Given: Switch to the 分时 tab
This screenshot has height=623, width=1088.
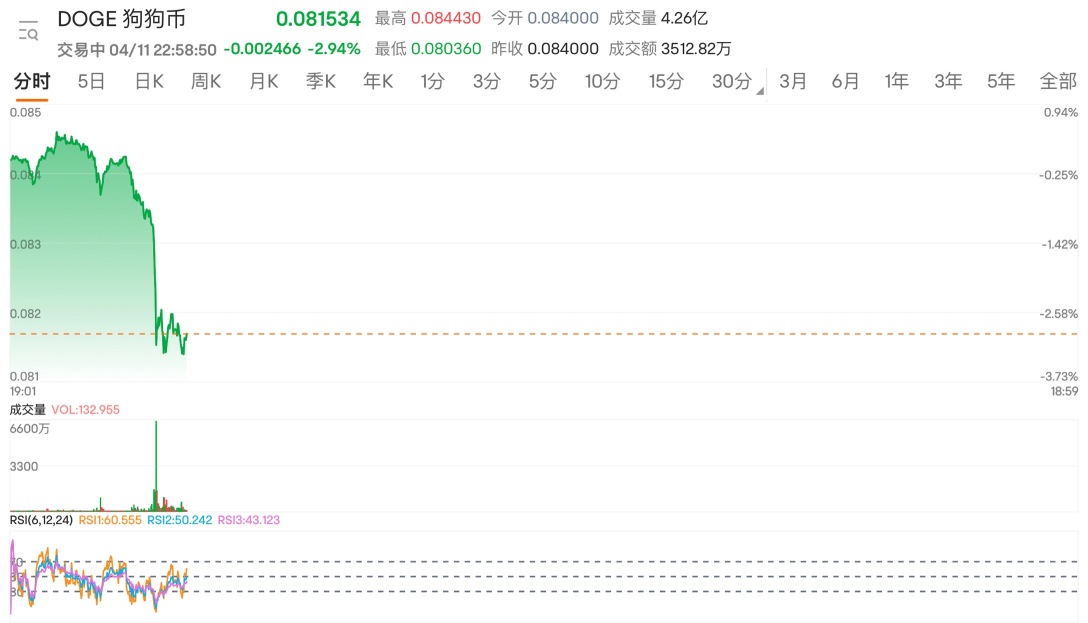Looking at the screenshot, I should (32, 81).
